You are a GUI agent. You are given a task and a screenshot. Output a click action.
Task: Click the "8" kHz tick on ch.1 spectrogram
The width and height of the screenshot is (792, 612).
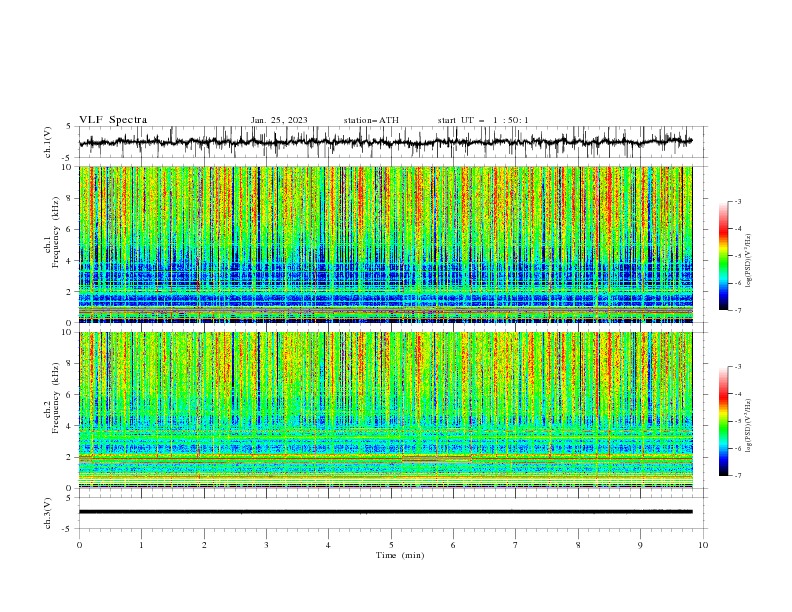point(71,198)
